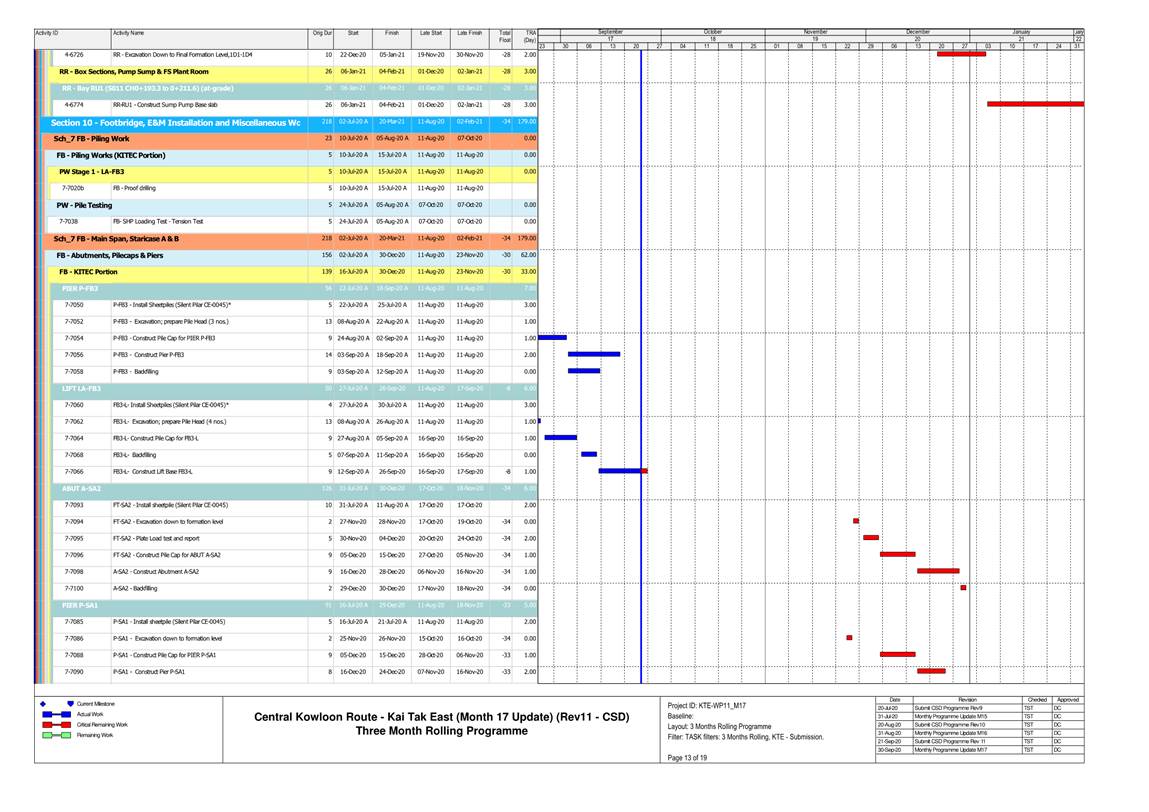Click the Activity ID column header
The height and width of the screenshot is (812, 1149).
48,33
